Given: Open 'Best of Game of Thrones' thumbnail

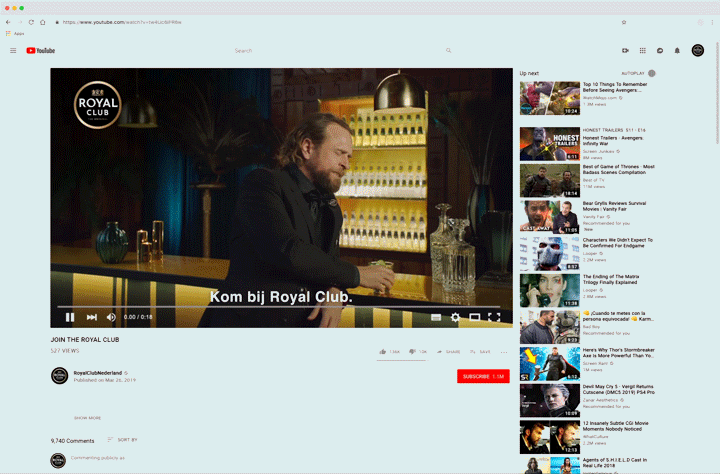Looking at the screenshot, I should tap(550, 181).
